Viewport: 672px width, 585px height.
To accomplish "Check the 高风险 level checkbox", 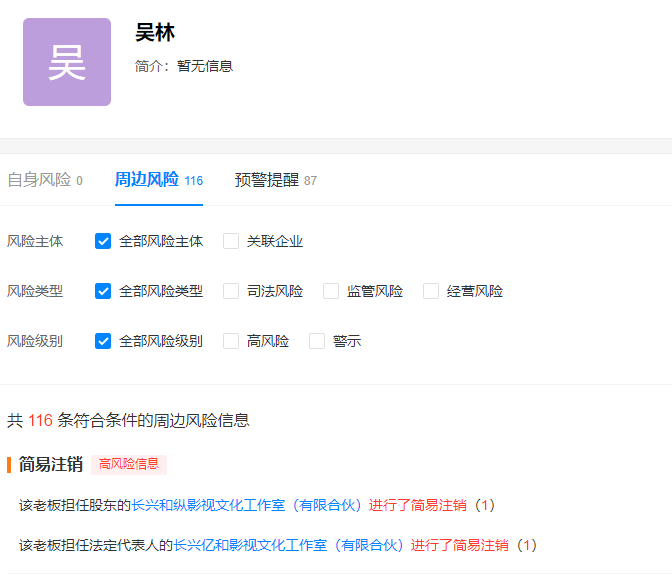I will click(231, 341).
